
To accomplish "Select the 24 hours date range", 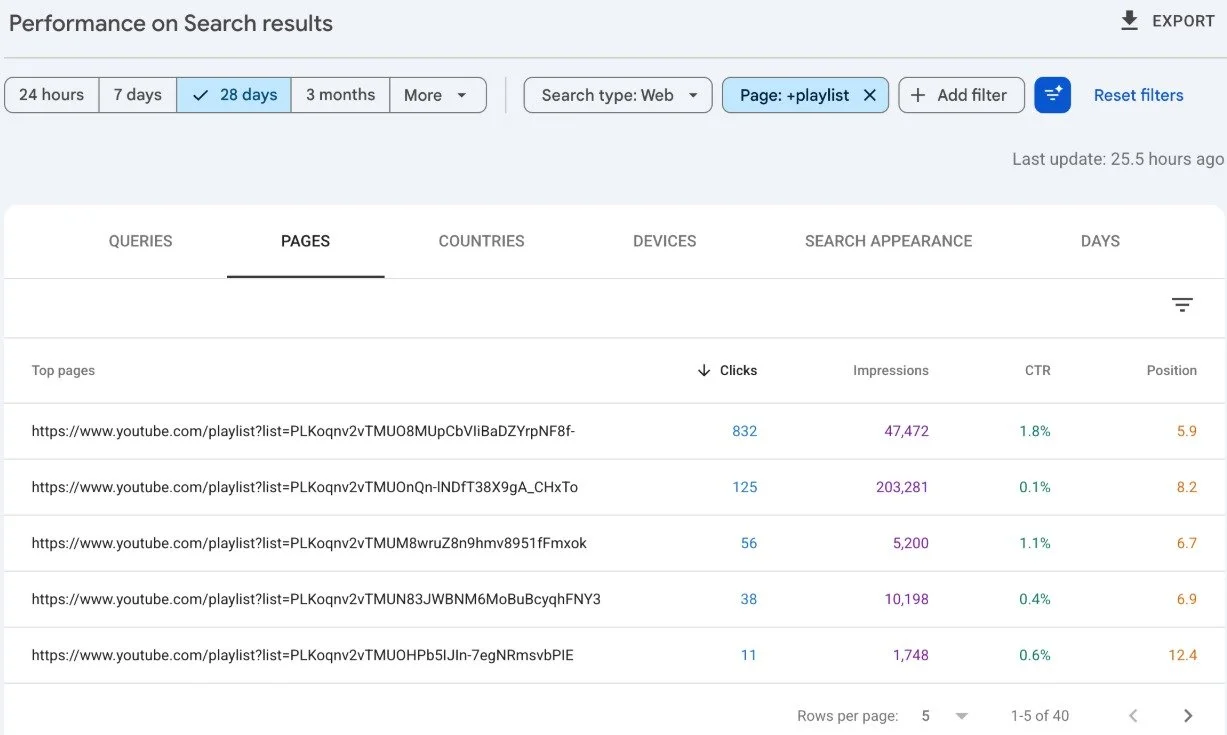I will (x=51, y=95).
